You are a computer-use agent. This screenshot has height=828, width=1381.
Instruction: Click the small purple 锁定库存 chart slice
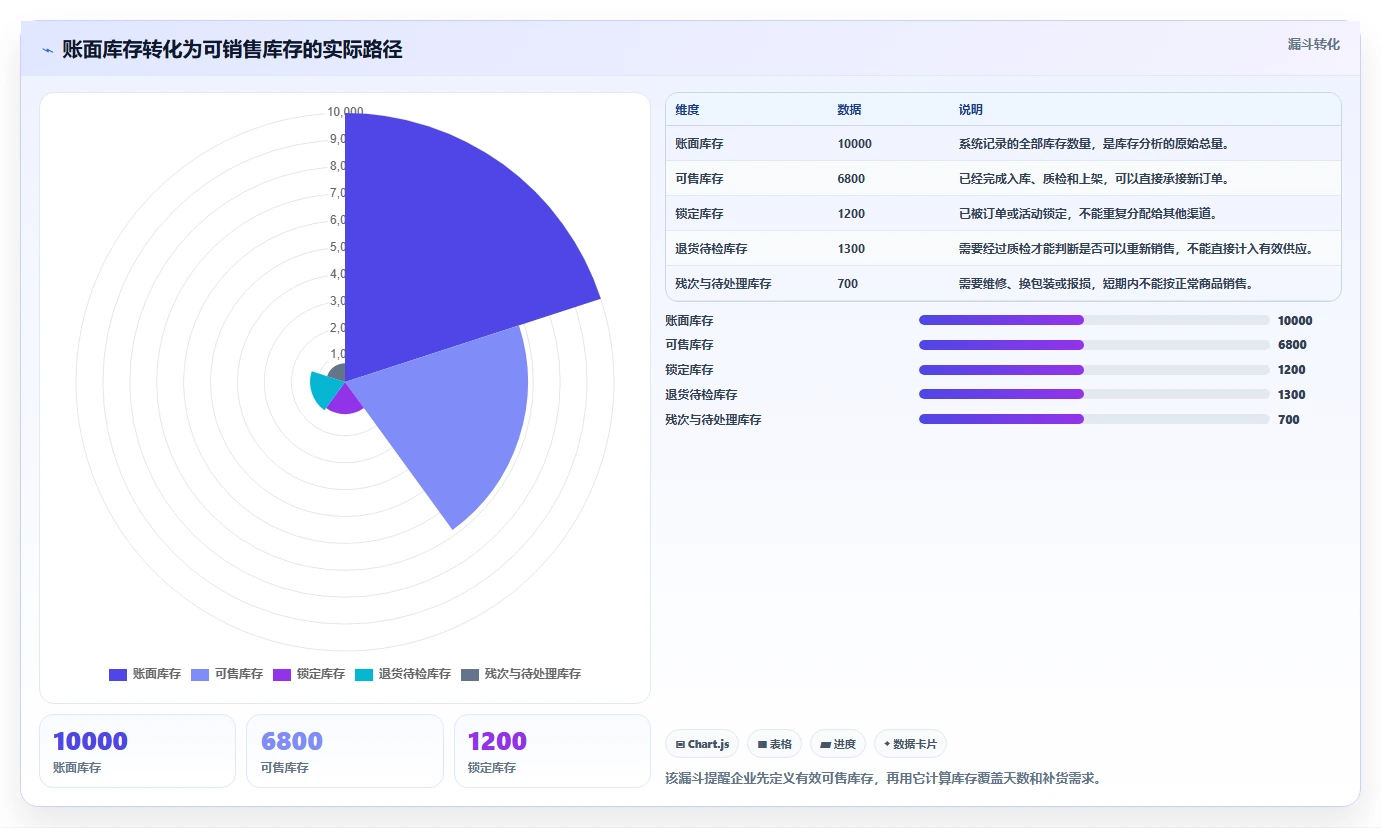(346, 399)
